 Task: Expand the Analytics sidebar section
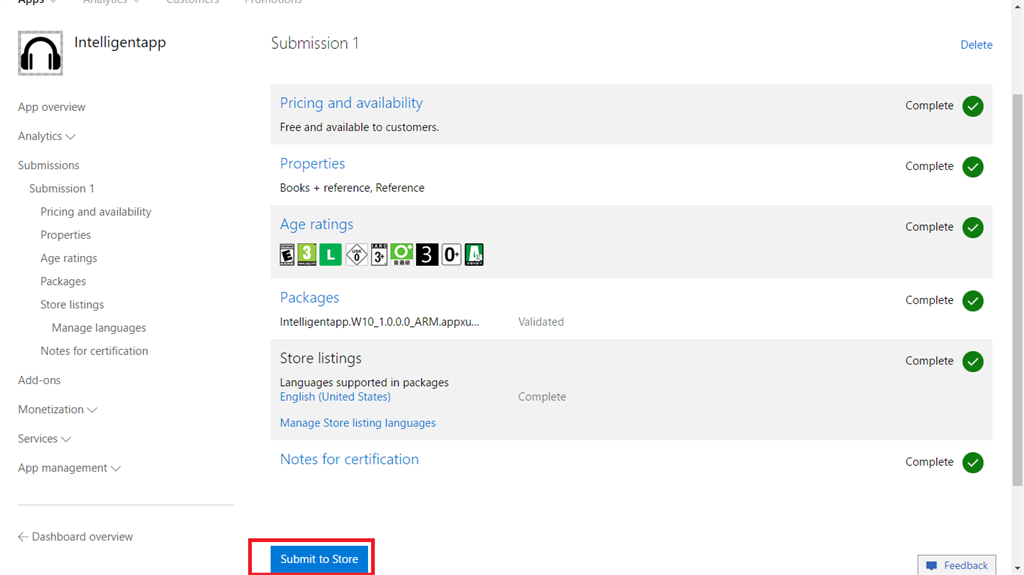point(46,136)
